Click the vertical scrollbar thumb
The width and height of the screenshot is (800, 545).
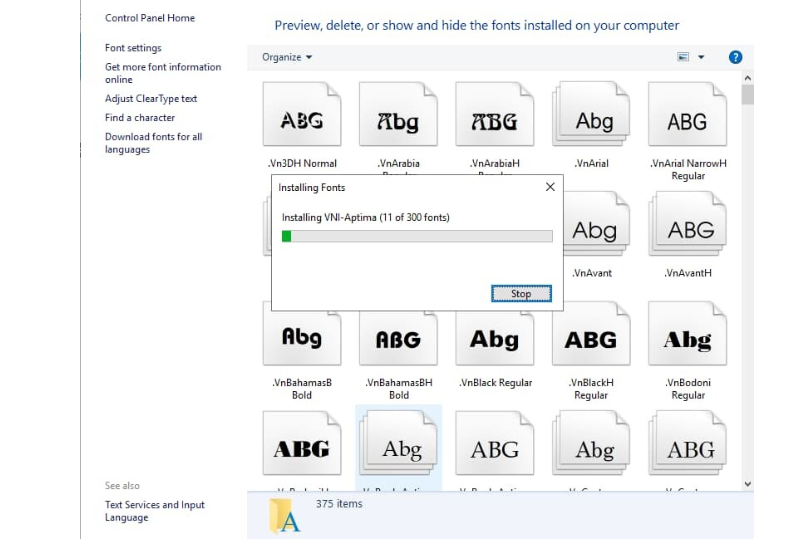(x=747, y=95)
